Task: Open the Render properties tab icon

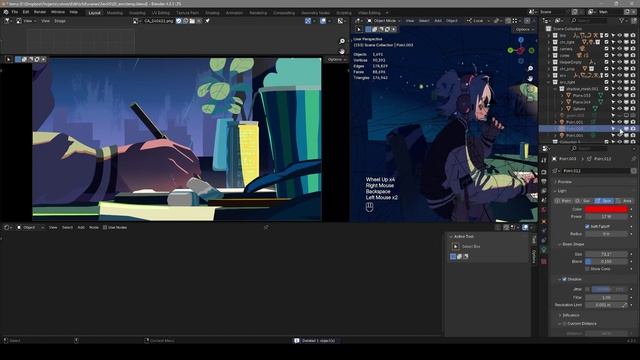Action: pos(544,171)
